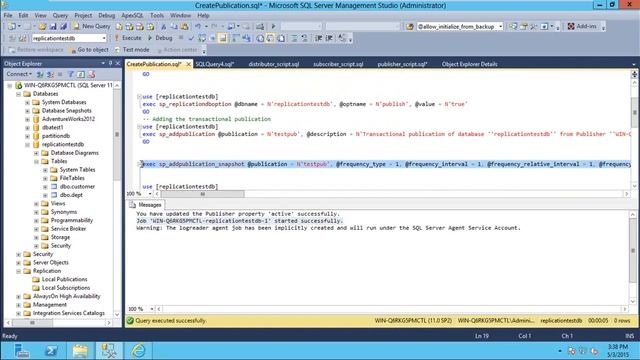
Task: Select the Local Subscriptions folder
Action: [x=66, y=288]
